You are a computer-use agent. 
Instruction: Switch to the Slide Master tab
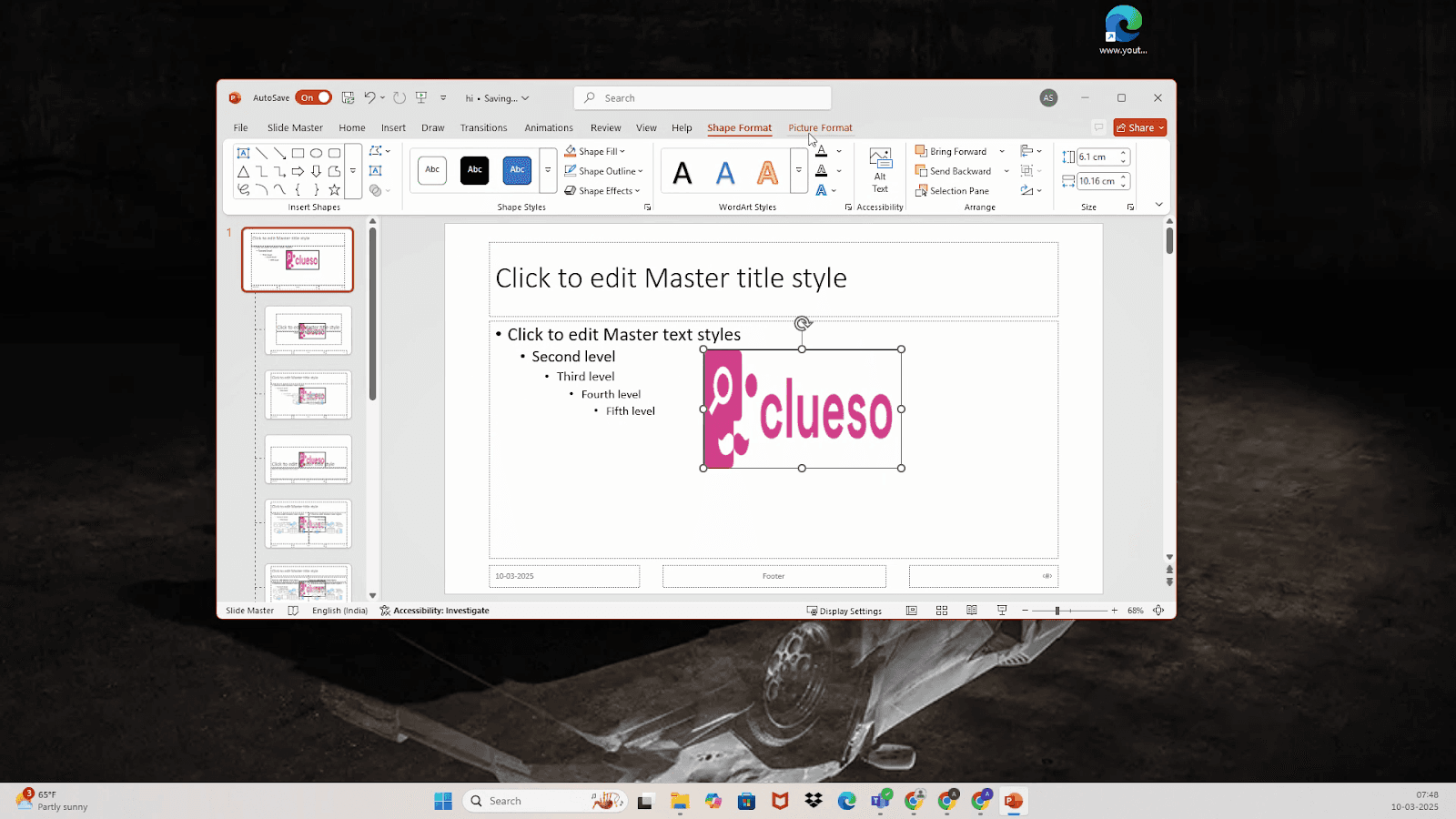tap(295, 127)
